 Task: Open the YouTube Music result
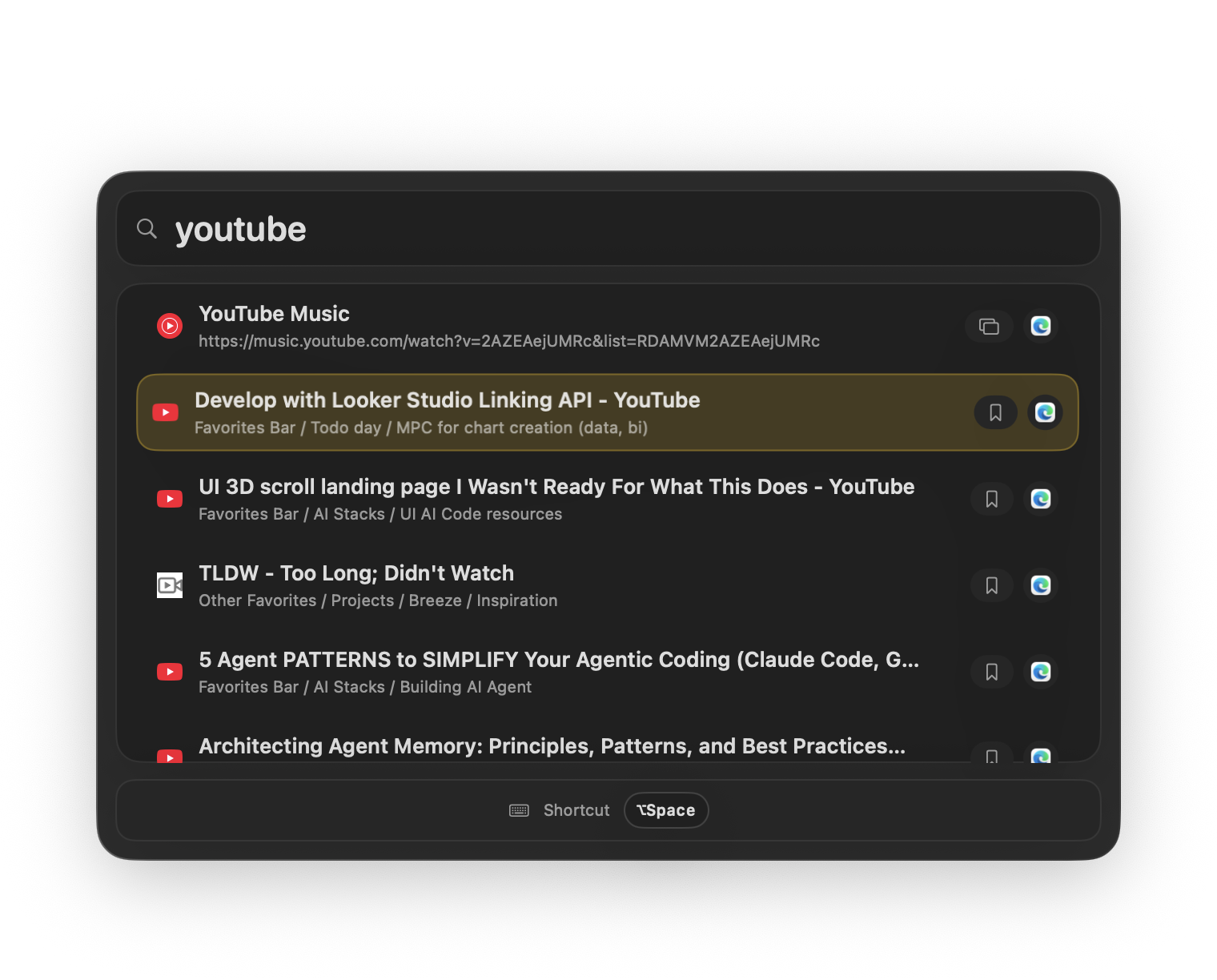tap(608, 326)
